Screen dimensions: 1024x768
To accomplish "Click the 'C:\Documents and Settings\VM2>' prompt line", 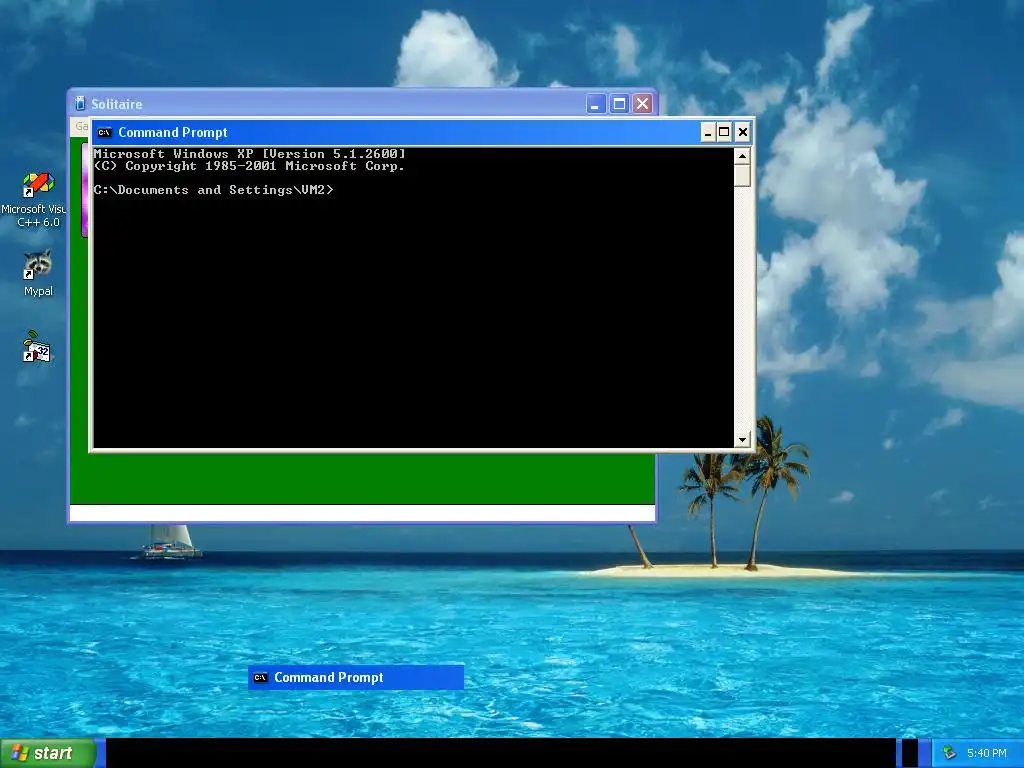I will (214, 190).
